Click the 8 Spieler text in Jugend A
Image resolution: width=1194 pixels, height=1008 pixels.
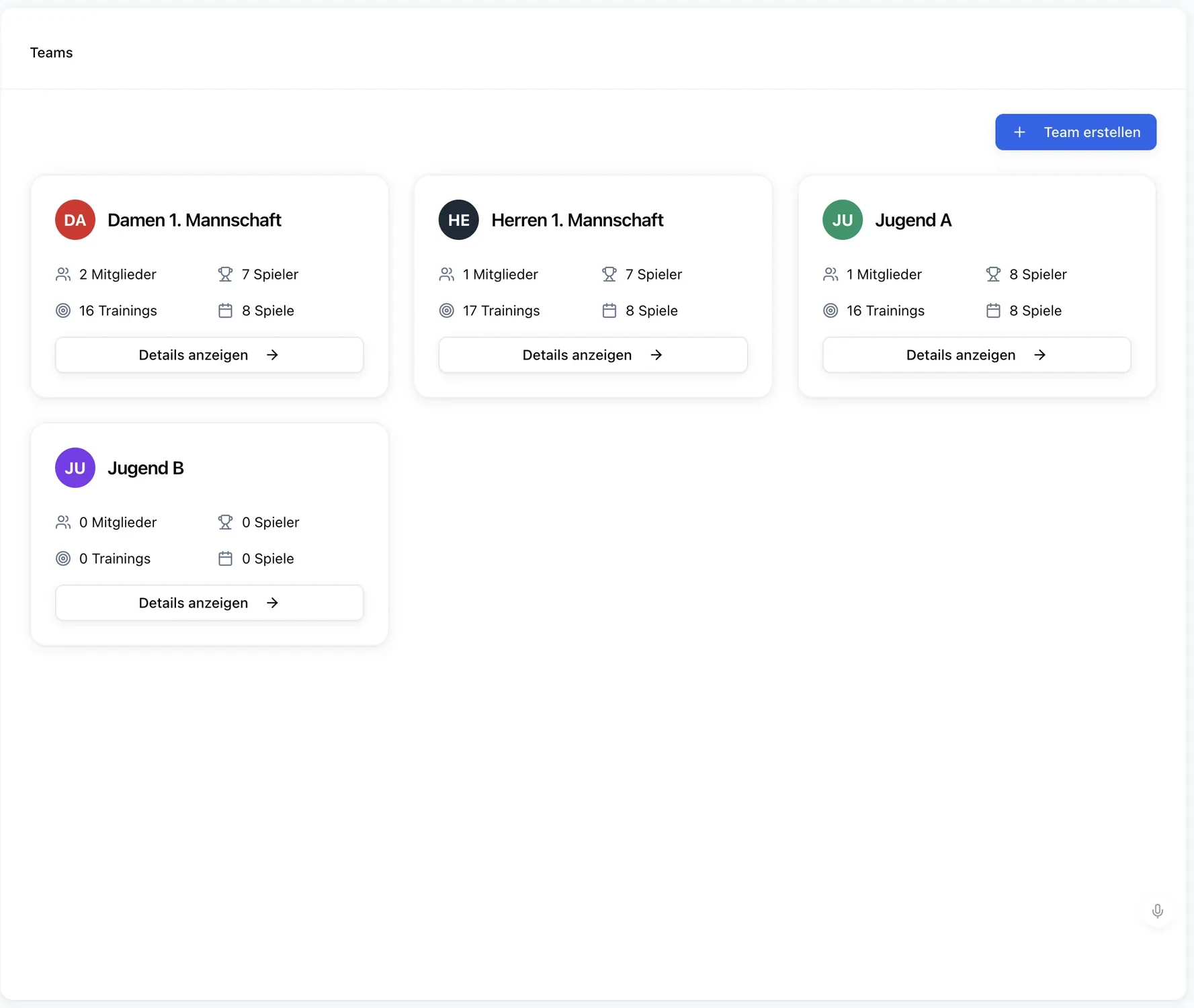pyautogui.click(x=1038, y=274)
